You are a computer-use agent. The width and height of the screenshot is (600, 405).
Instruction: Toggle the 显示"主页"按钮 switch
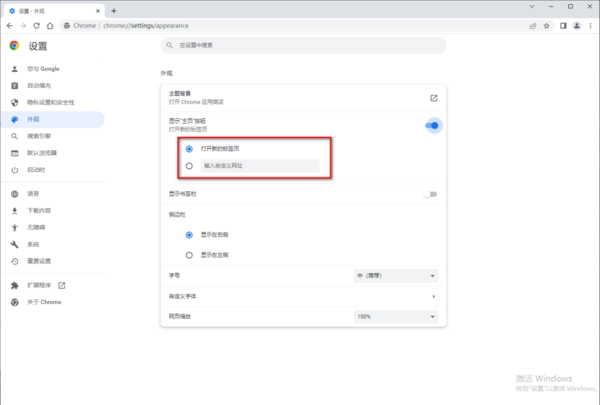tap(432, 125)
